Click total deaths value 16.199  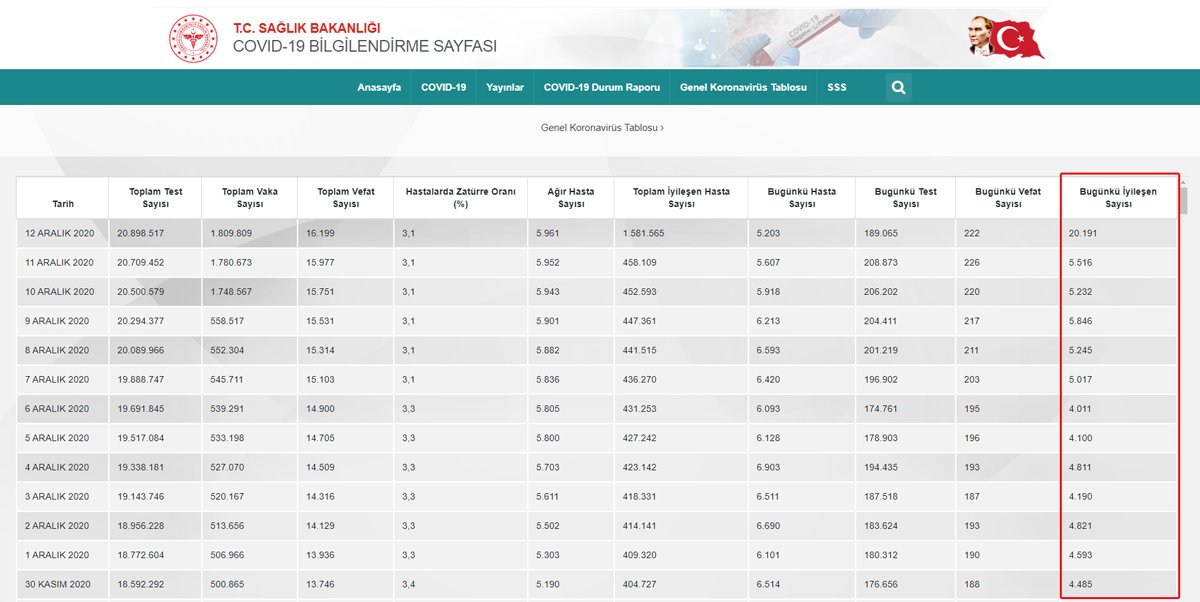coord(320,233)
